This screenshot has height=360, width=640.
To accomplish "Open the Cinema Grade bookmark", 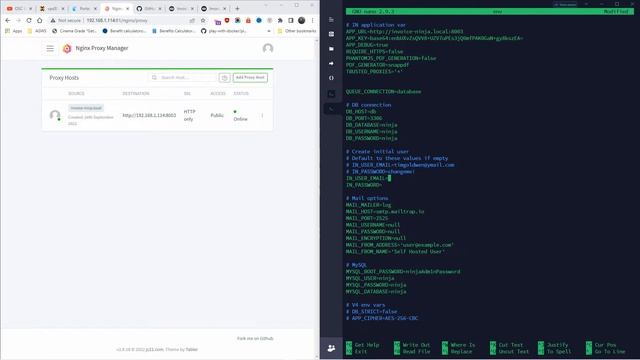I will pyautogui.click(x=74, y=31).
